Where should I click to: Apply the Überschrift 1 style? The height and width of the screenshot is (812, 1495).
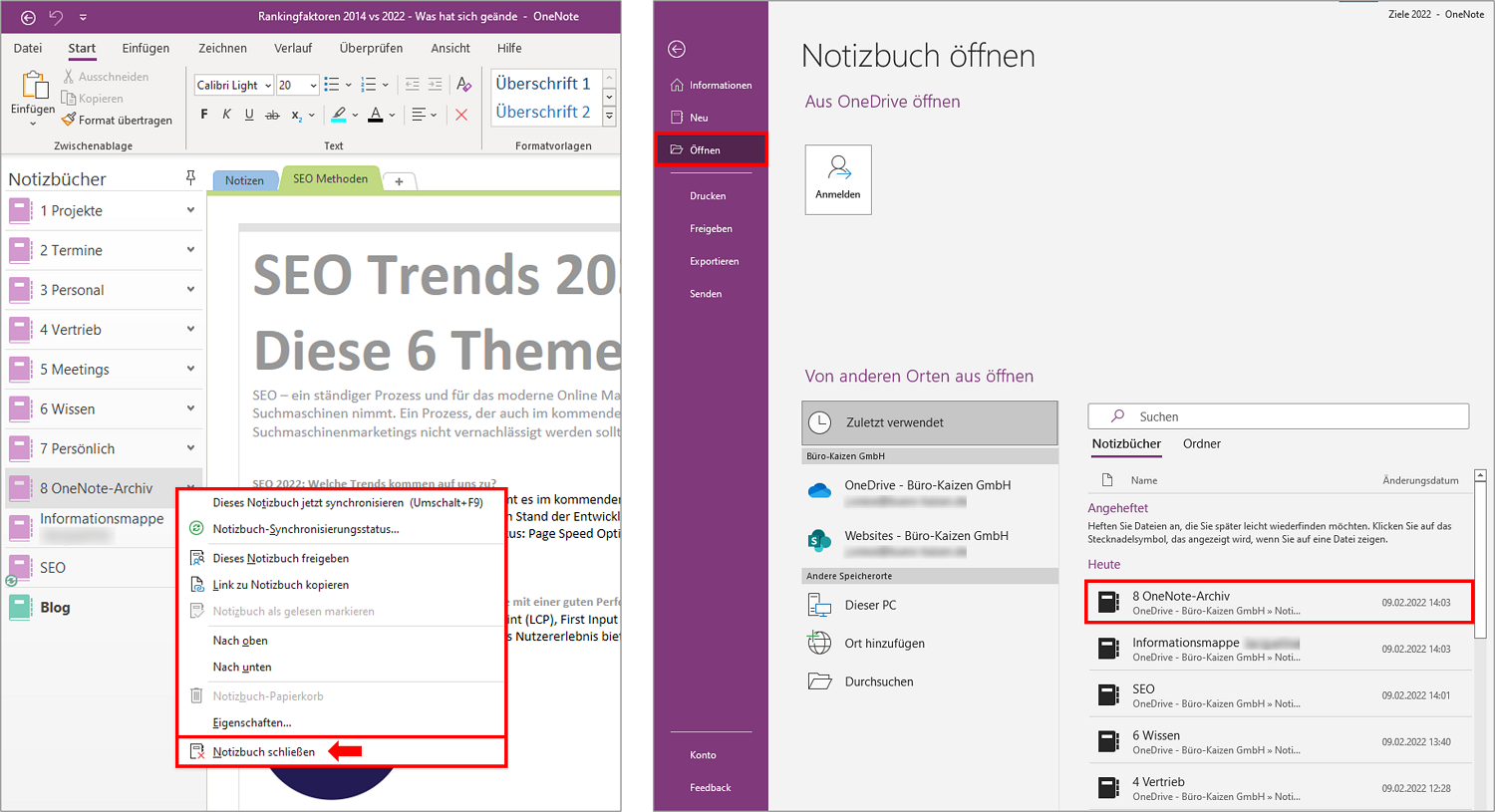545,84
